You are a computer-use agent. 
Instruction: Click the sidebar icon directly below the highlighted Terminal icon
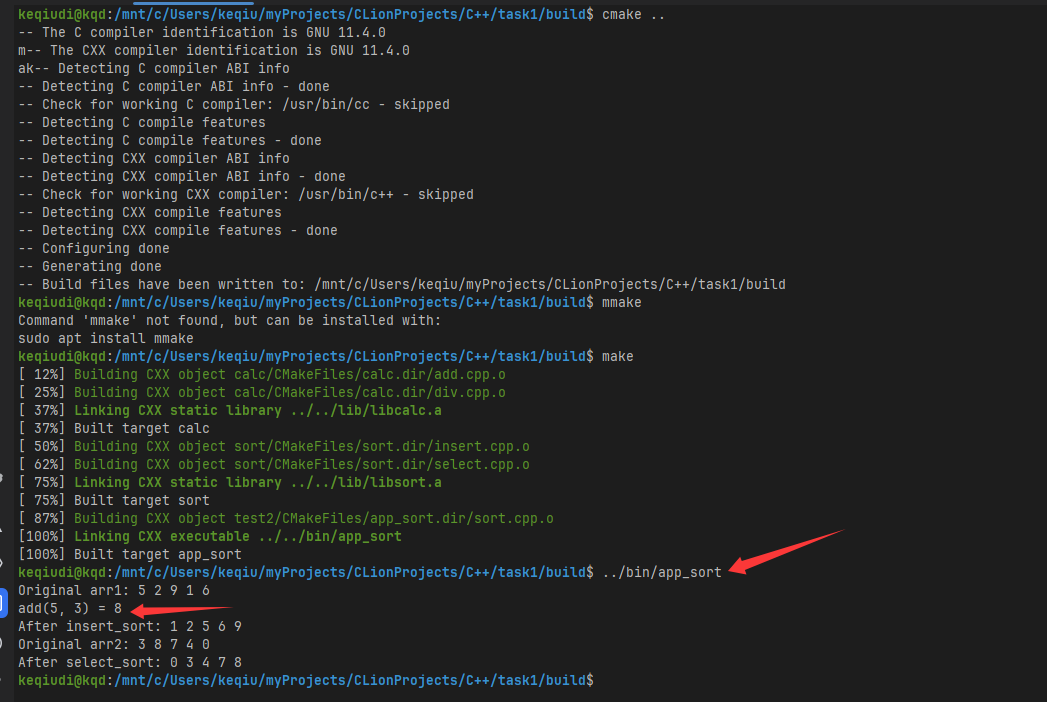[x=3, y=641]
